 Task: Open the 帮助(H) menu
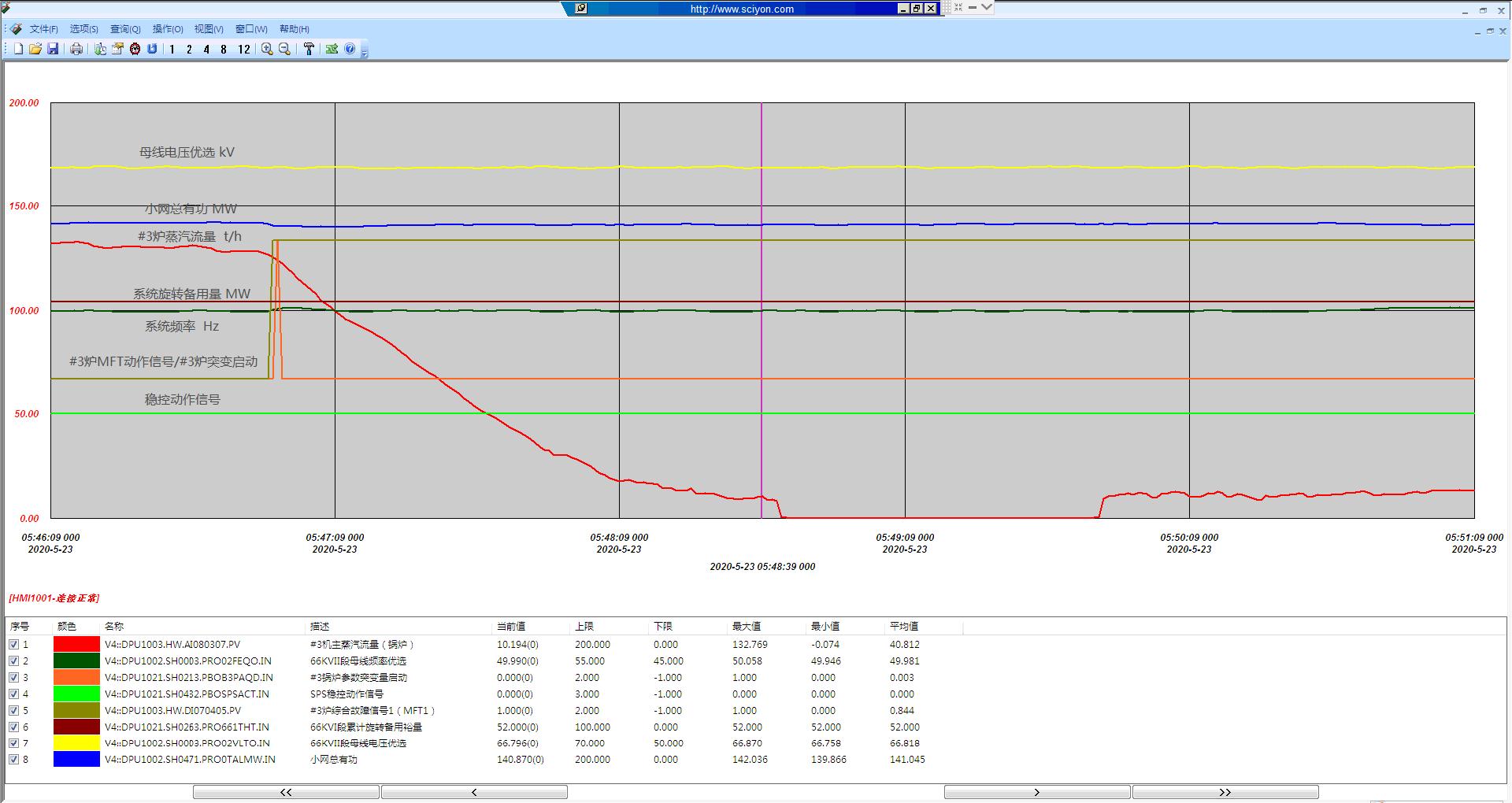295,29
